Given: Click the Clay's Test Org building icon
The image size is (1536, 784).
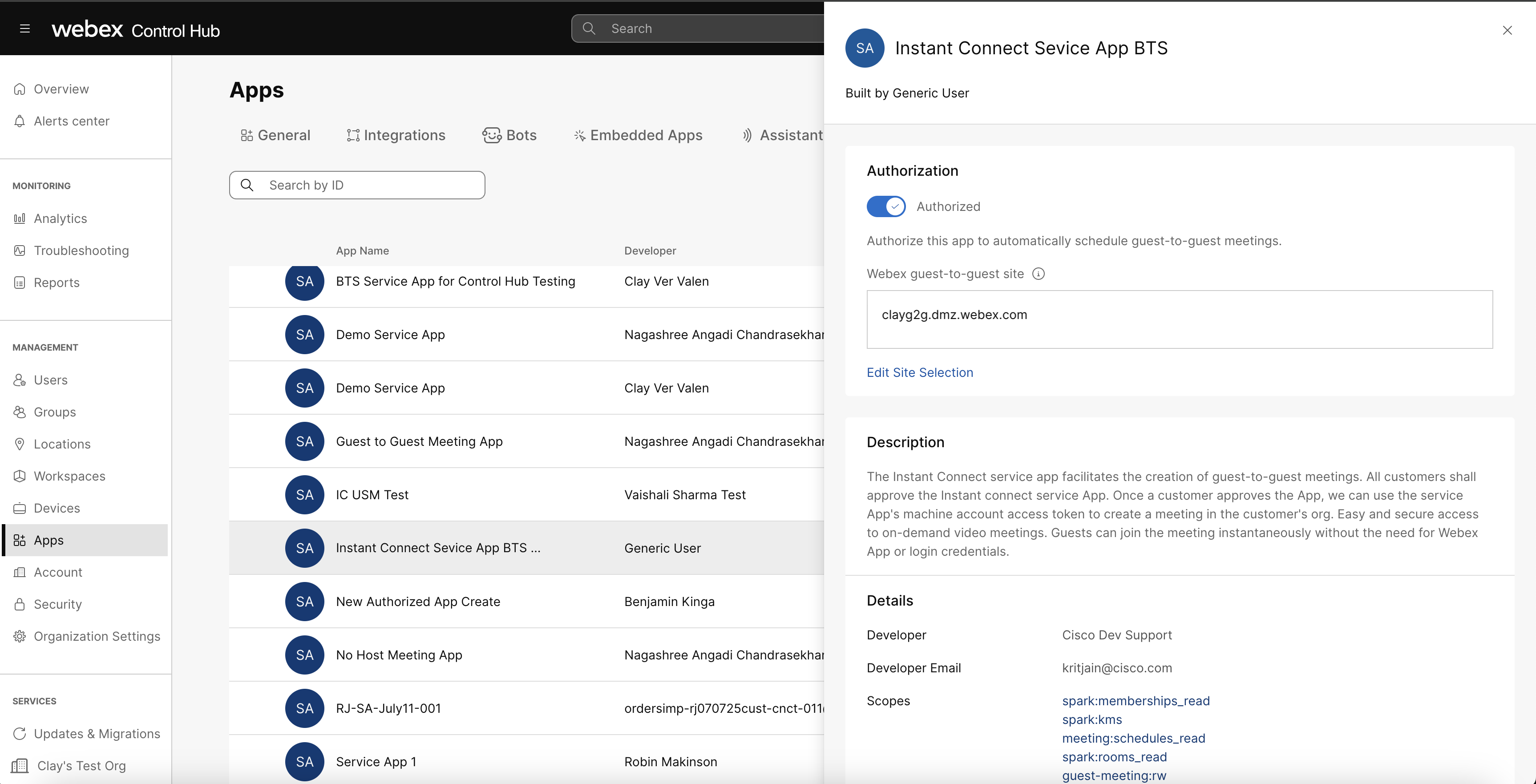Looking at the screenshot, I should 20,765.
